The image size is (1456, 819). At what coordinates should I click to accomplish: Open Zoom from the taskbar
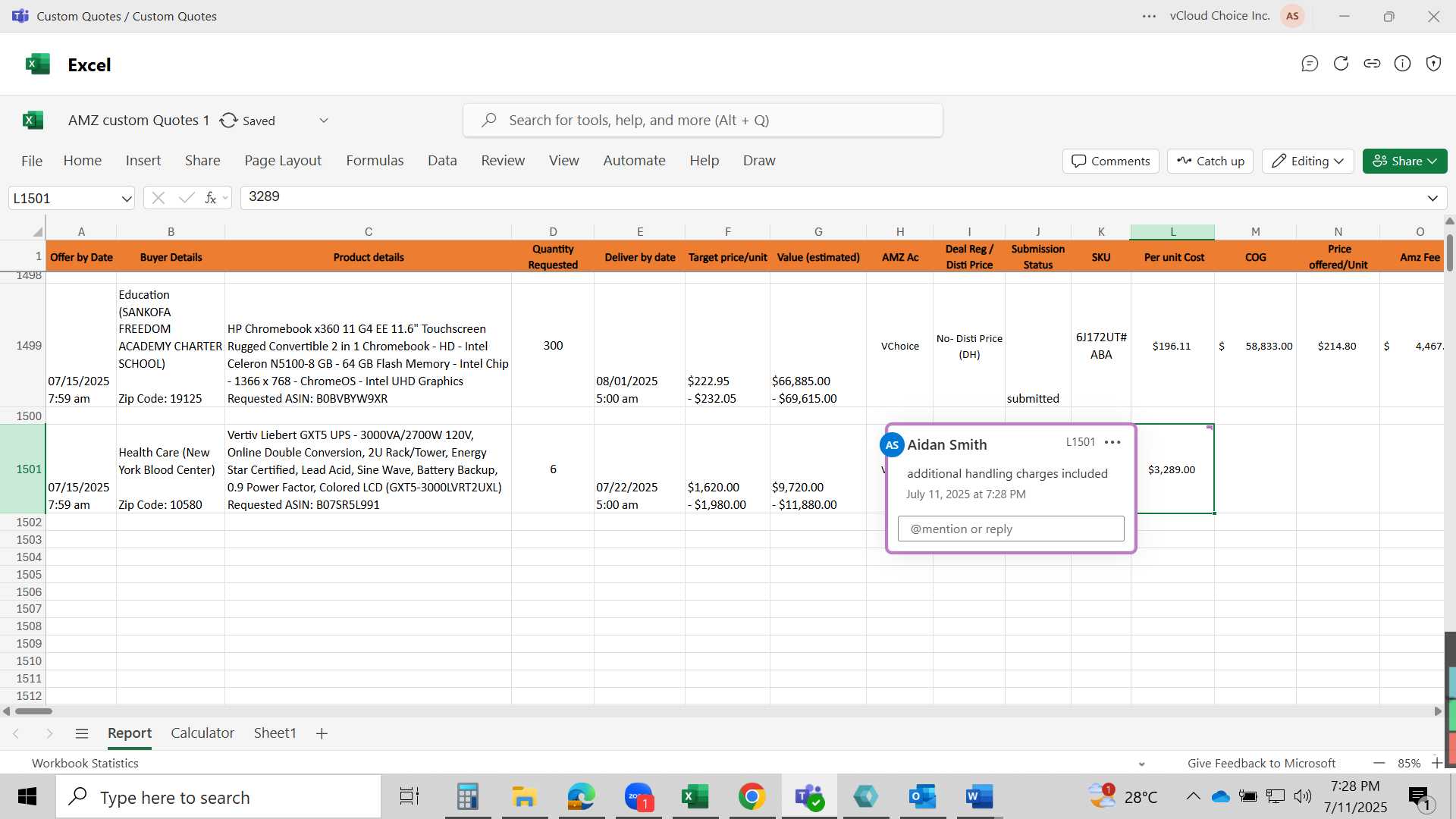click(x=639, y=797)
